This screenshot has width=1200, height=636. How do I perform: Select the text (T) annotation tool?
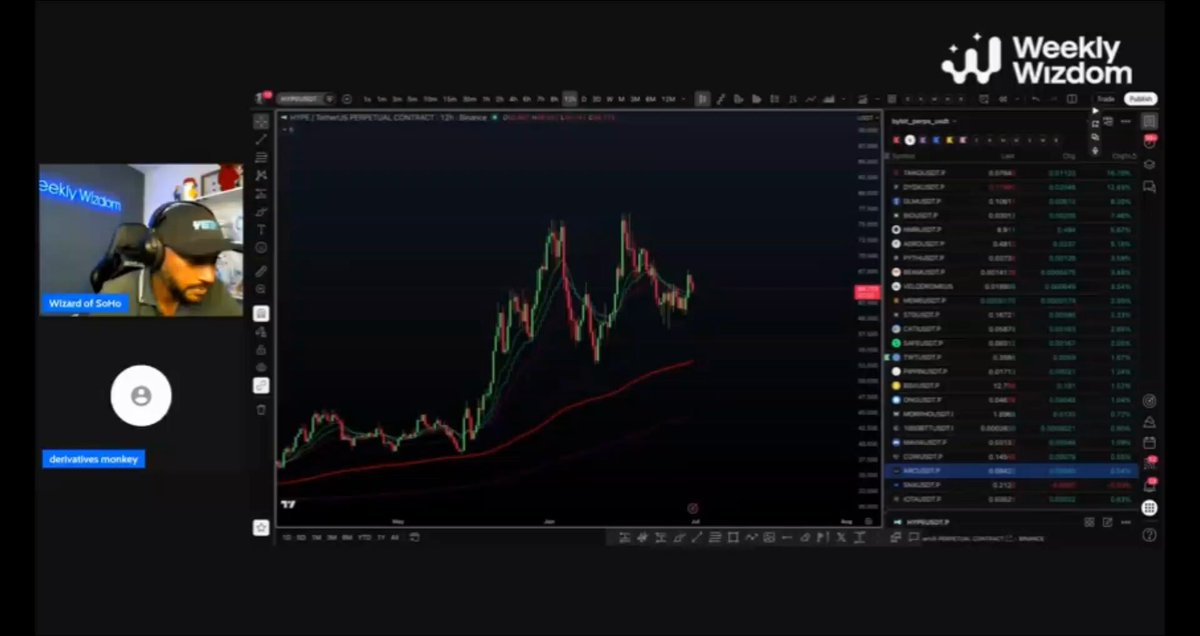click(x=261, y=229)
